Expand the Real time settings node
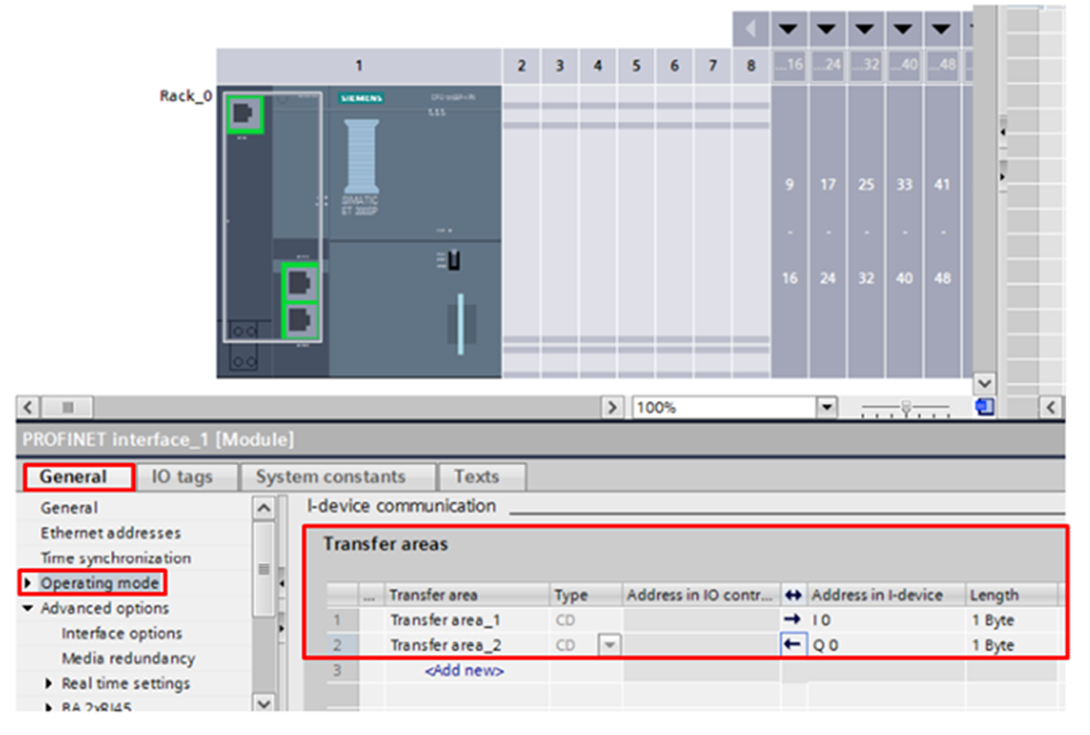This screenshot has width=1090, height=735. (x=49, y=684)
